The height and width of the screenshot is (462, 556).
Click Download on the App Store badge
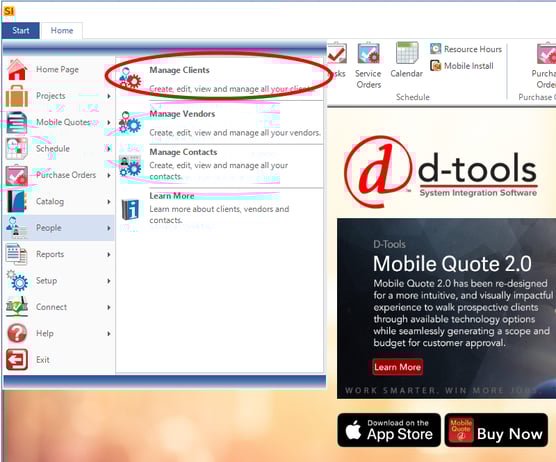click(389, 430)
